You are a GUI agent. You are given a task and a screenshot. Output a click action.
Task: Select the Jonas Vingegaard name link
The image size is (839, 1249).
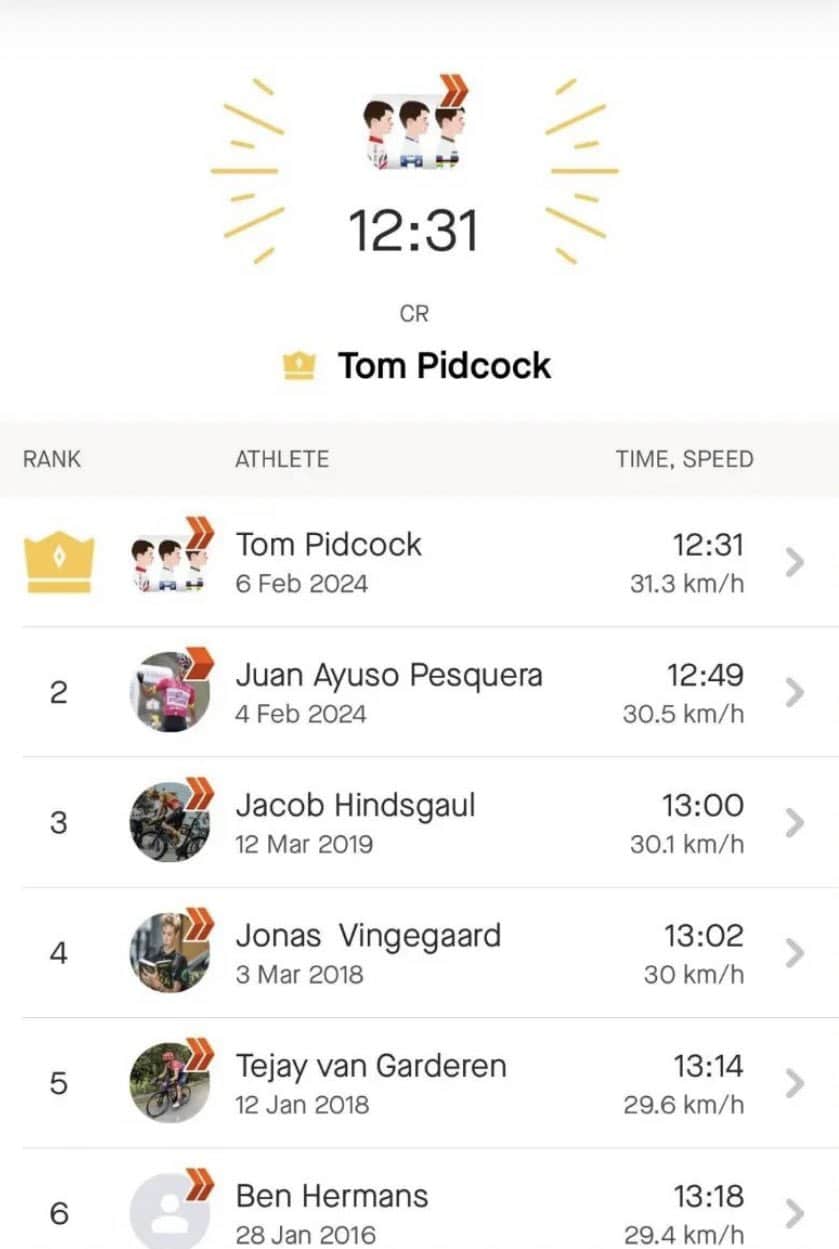pos(368,936)
